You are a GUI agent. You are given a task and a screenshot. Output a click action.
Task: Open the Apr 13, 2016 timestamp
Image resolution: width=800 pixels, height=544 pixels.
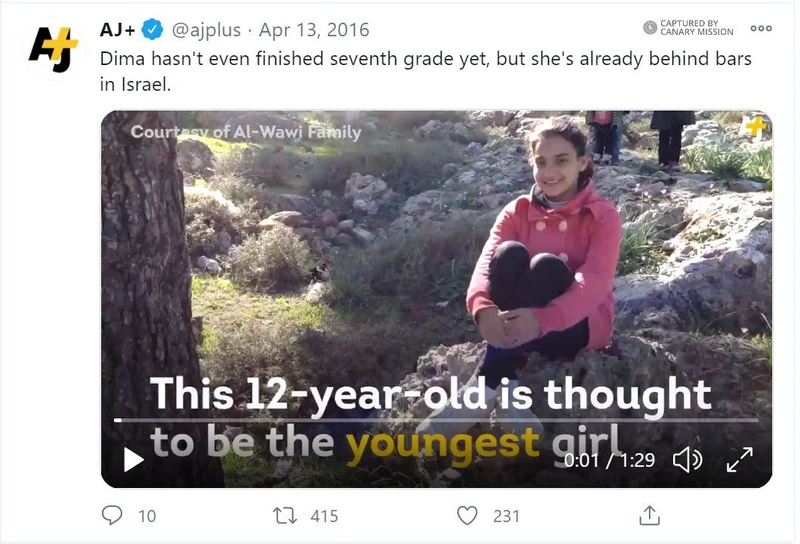coord(314,30)
